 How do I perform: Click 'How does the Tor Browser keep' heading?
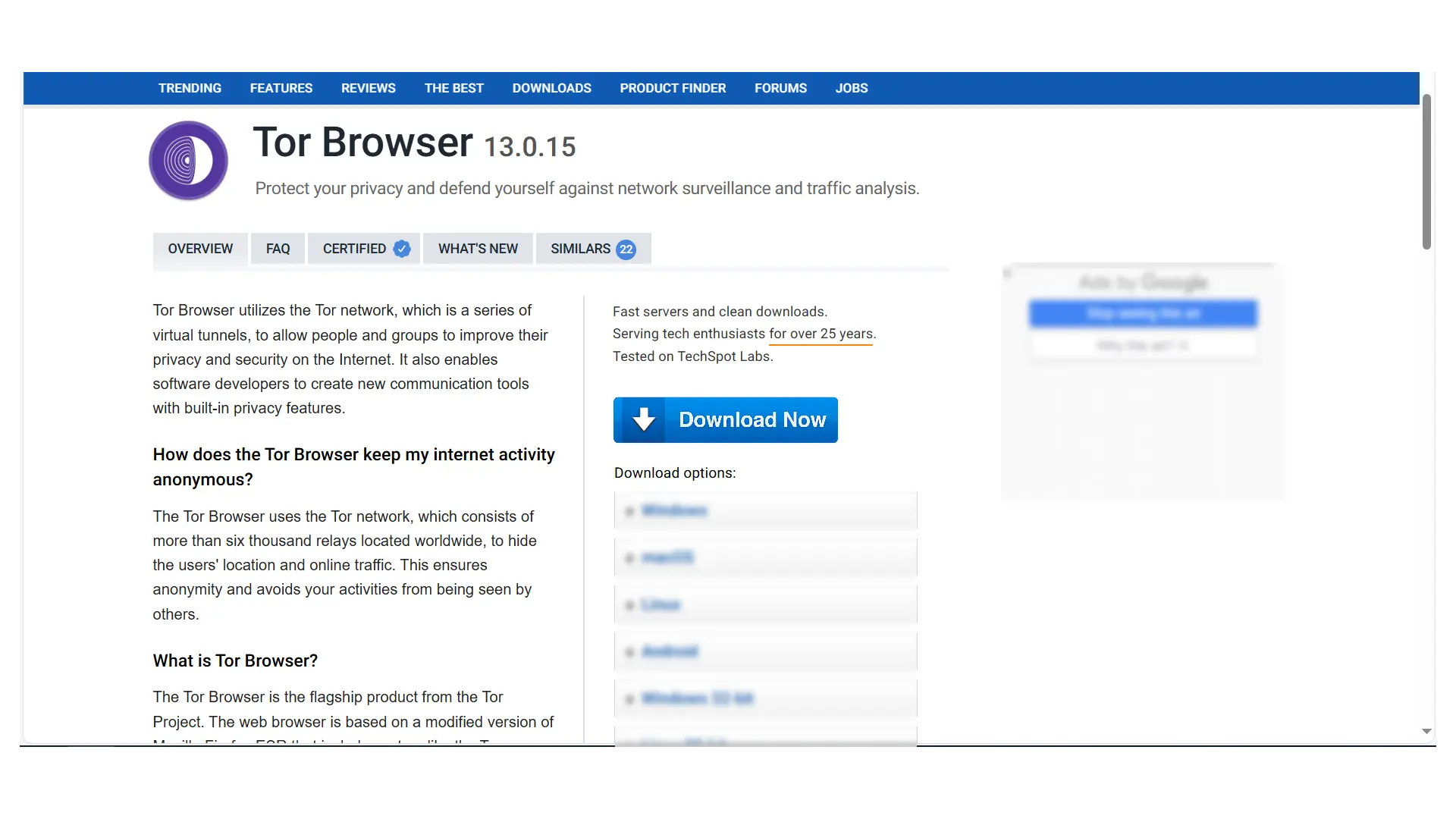click(353, 466)
